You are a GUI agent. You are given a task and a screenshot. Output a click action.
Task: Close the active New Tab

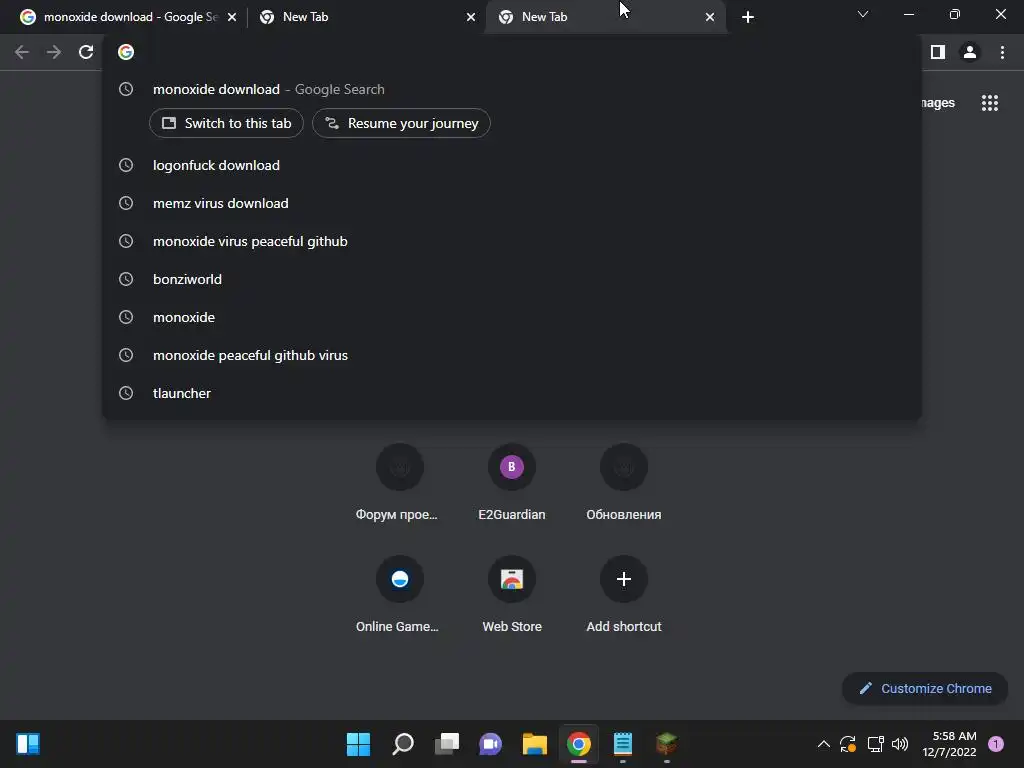(x=710, y=17)
